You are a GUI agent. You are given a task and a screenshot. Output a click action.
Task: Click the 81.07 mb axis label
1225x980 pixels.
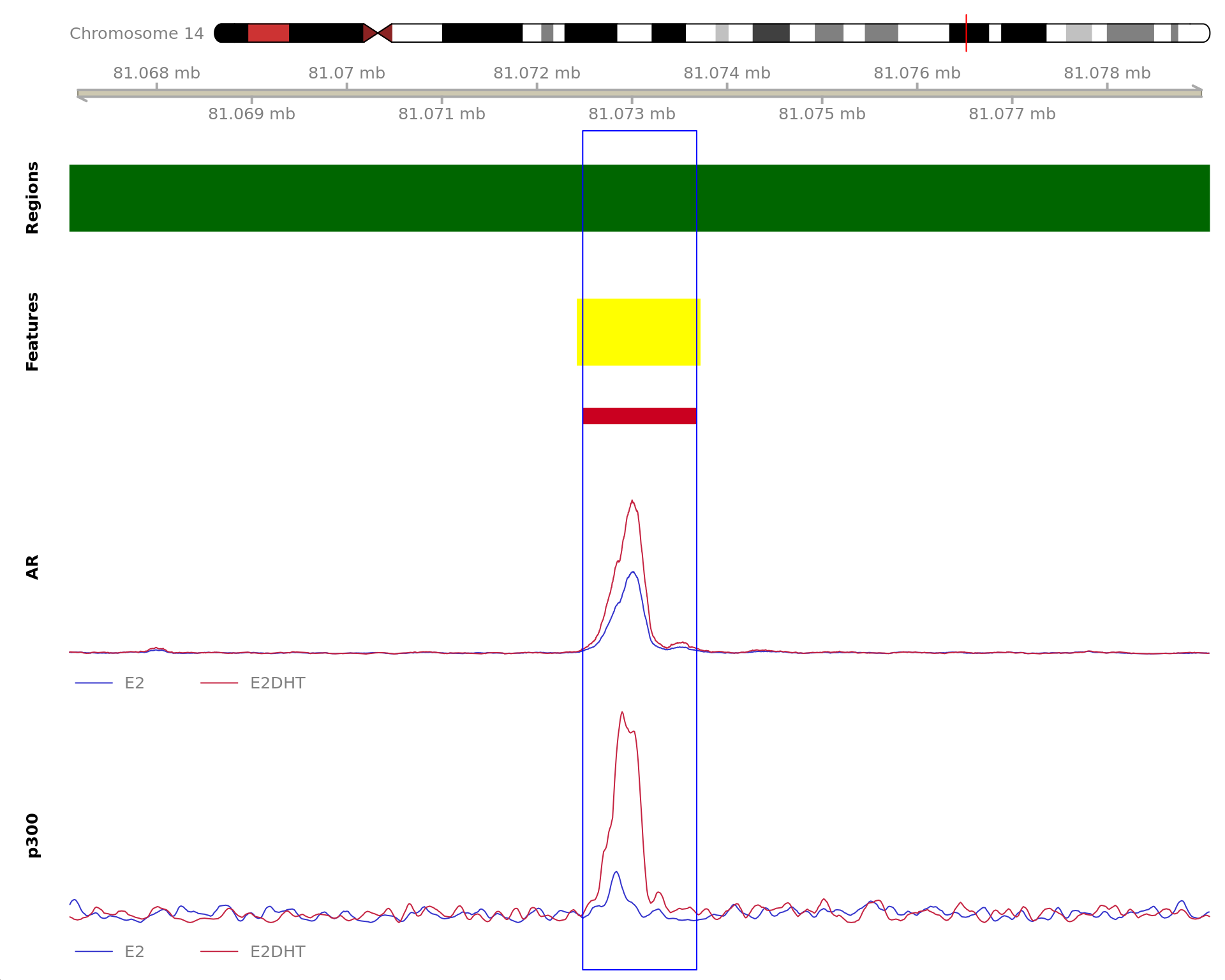[x=346, y=73]
